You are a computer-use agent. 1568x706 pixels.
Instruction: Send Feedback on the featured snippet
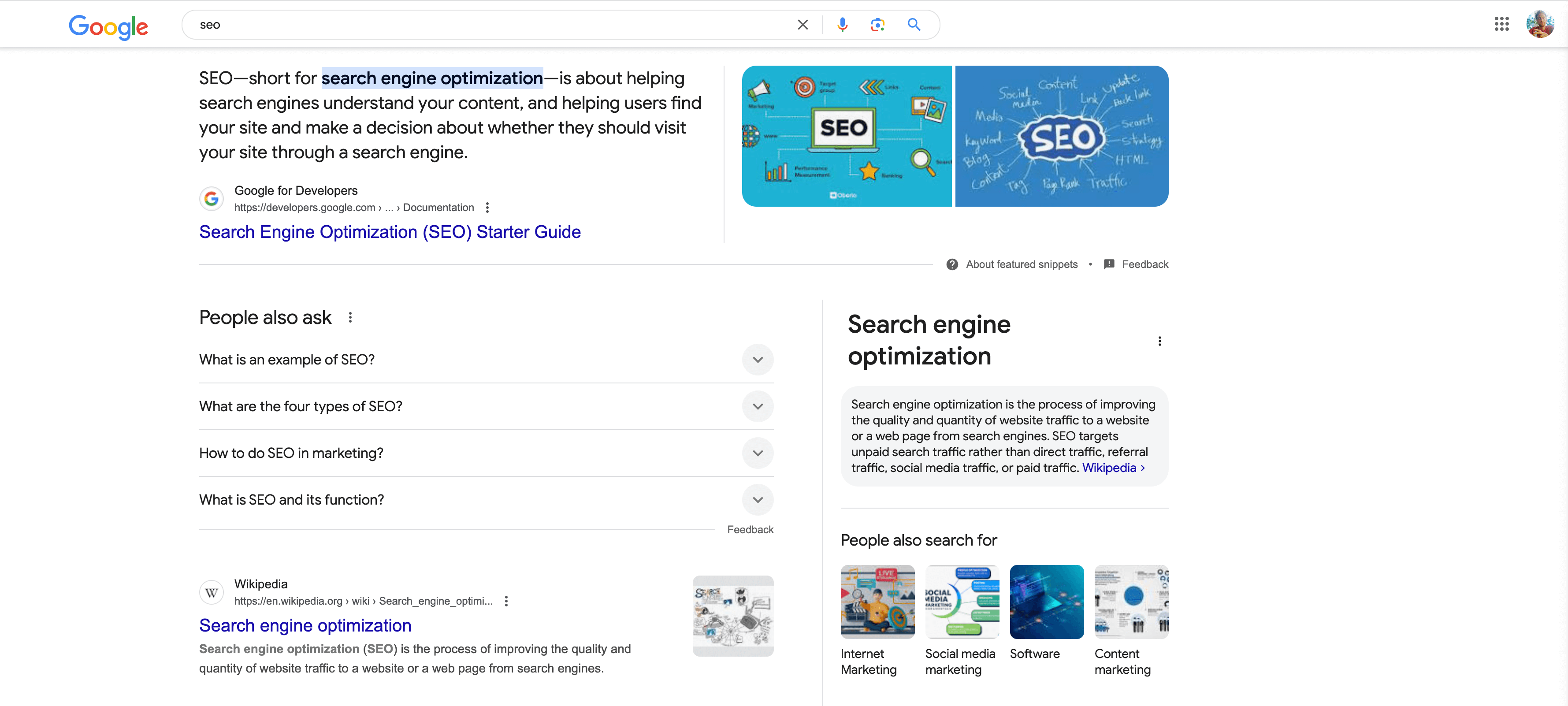[1144, 264]
